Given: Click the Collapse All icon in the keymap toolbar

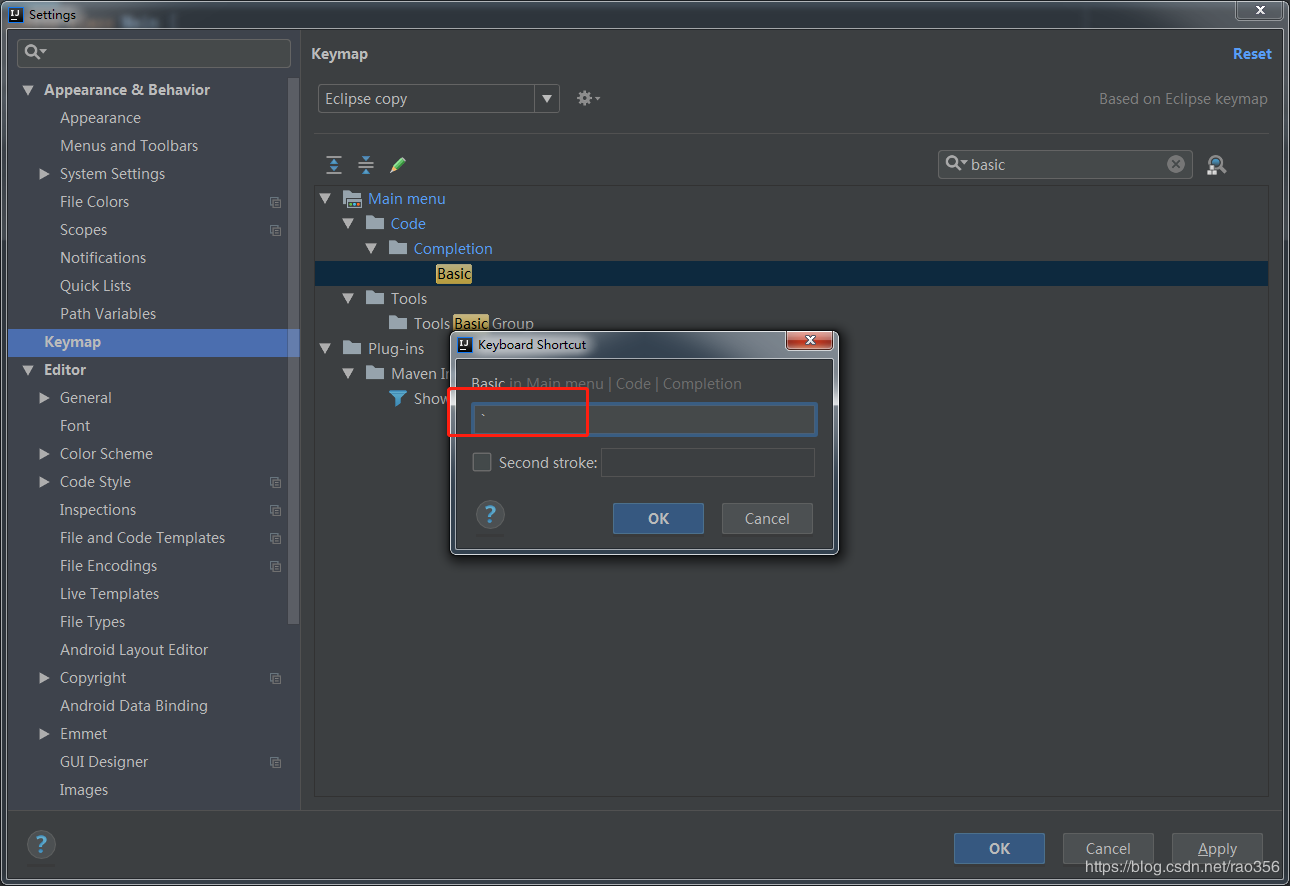Looking at the screenshot, I should point(366,165).
